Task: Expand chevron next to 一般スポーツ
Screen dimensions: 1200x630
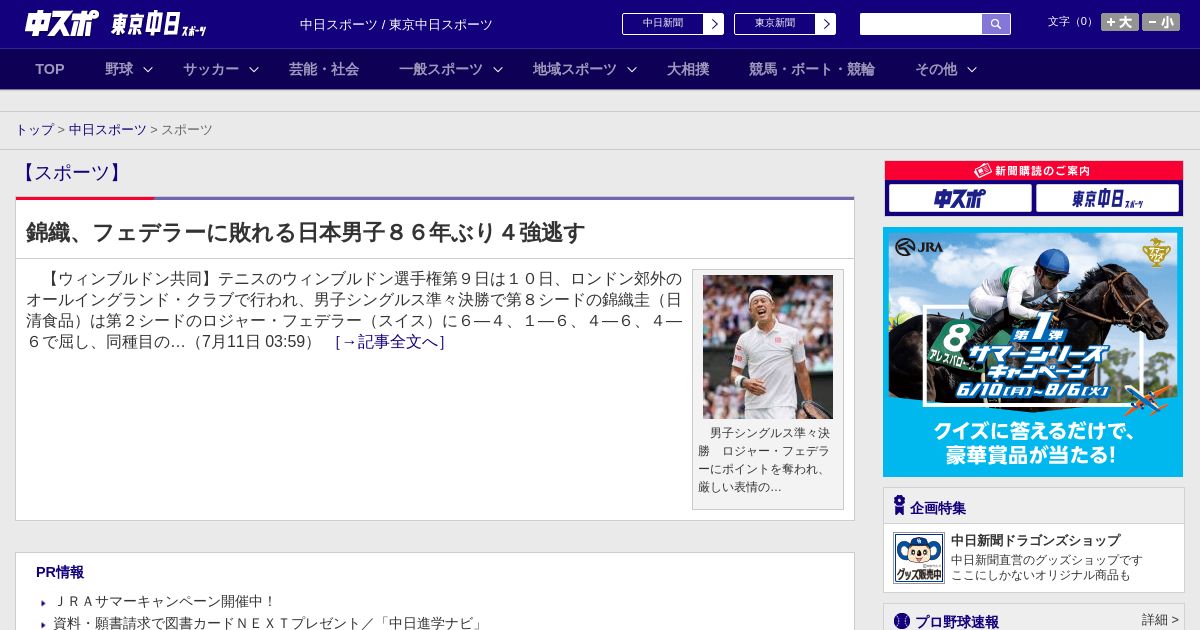Action: point(498,70)
